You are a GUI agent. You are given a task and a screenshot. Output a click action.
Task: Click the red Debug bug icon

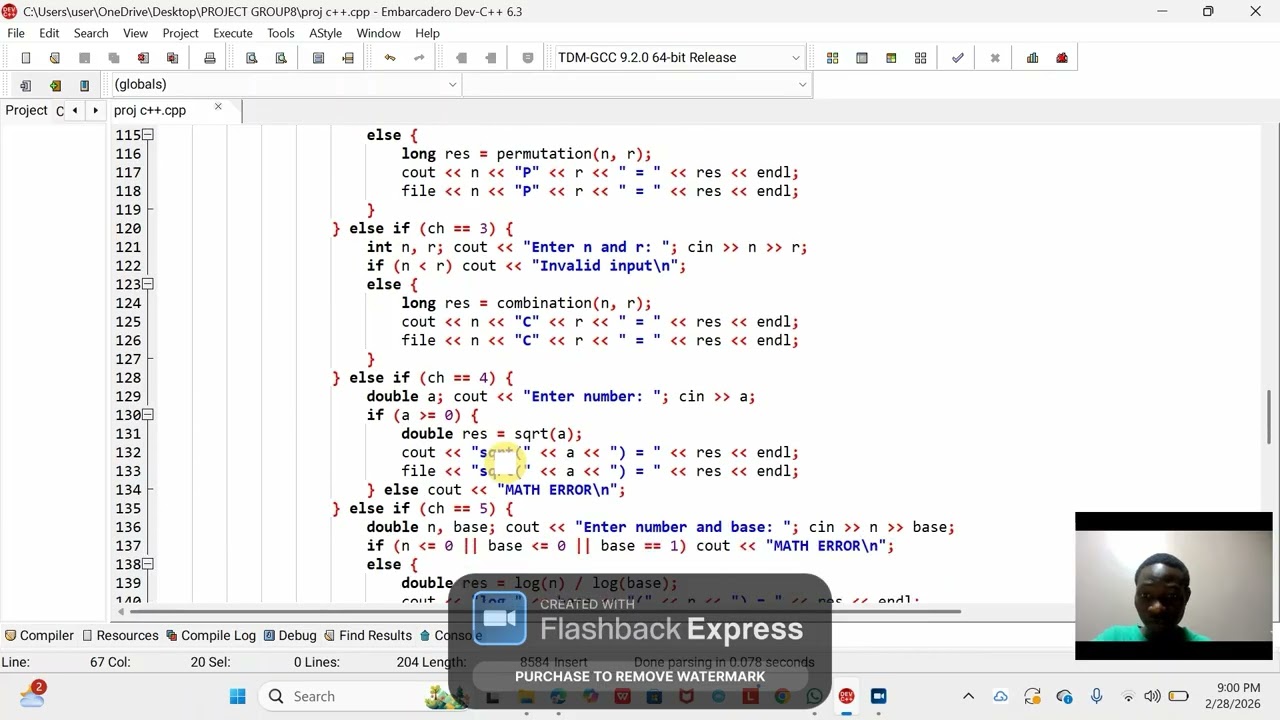[x=1062, y=58]
